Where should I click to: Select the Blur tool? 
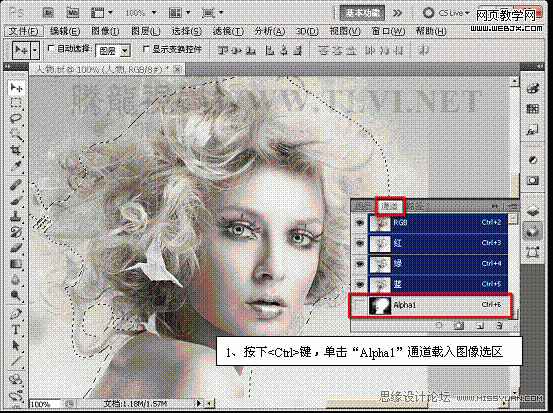[16, 279]
